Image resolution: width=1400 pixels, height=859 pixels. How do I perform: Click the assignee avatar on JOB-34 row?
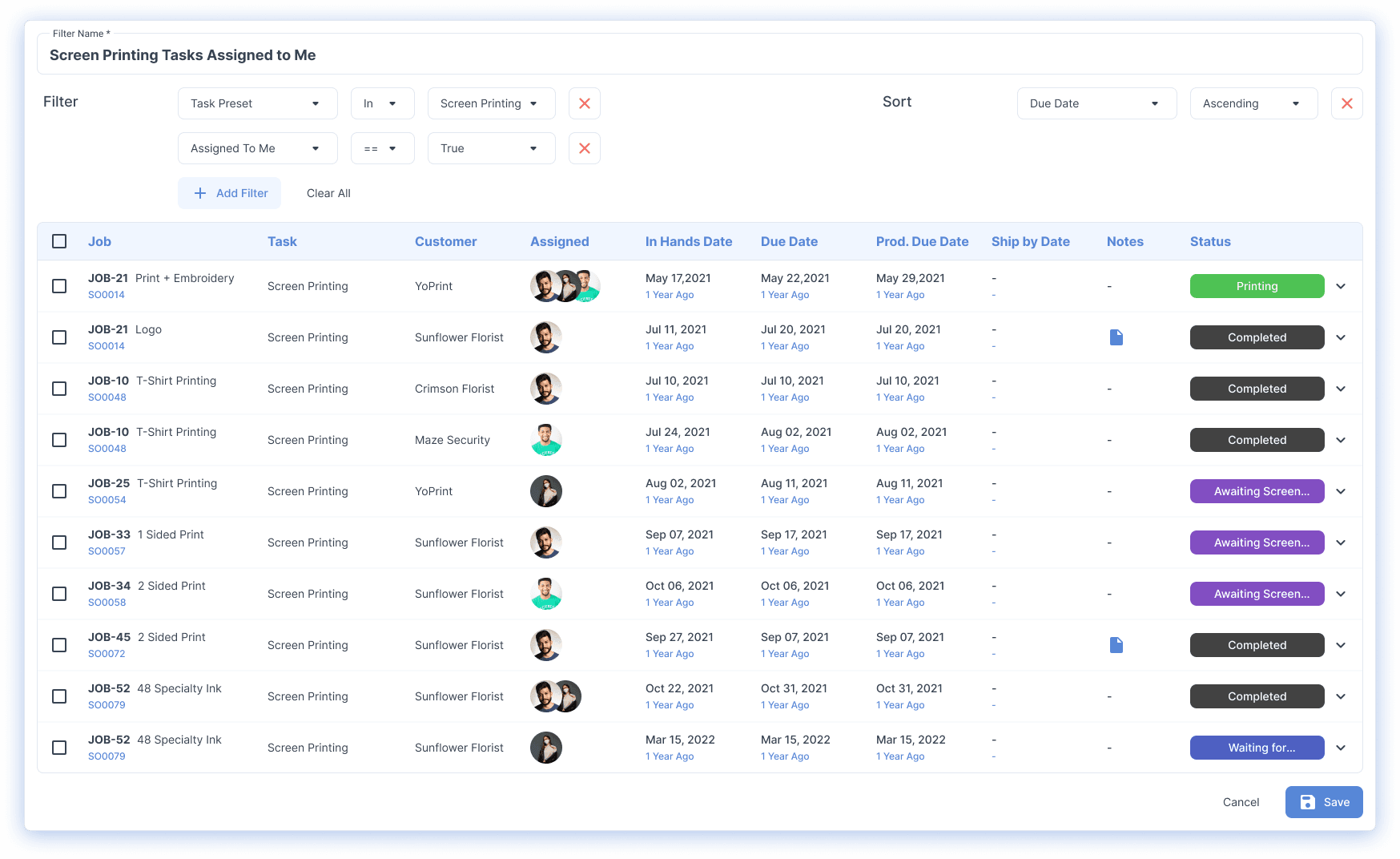545,594
